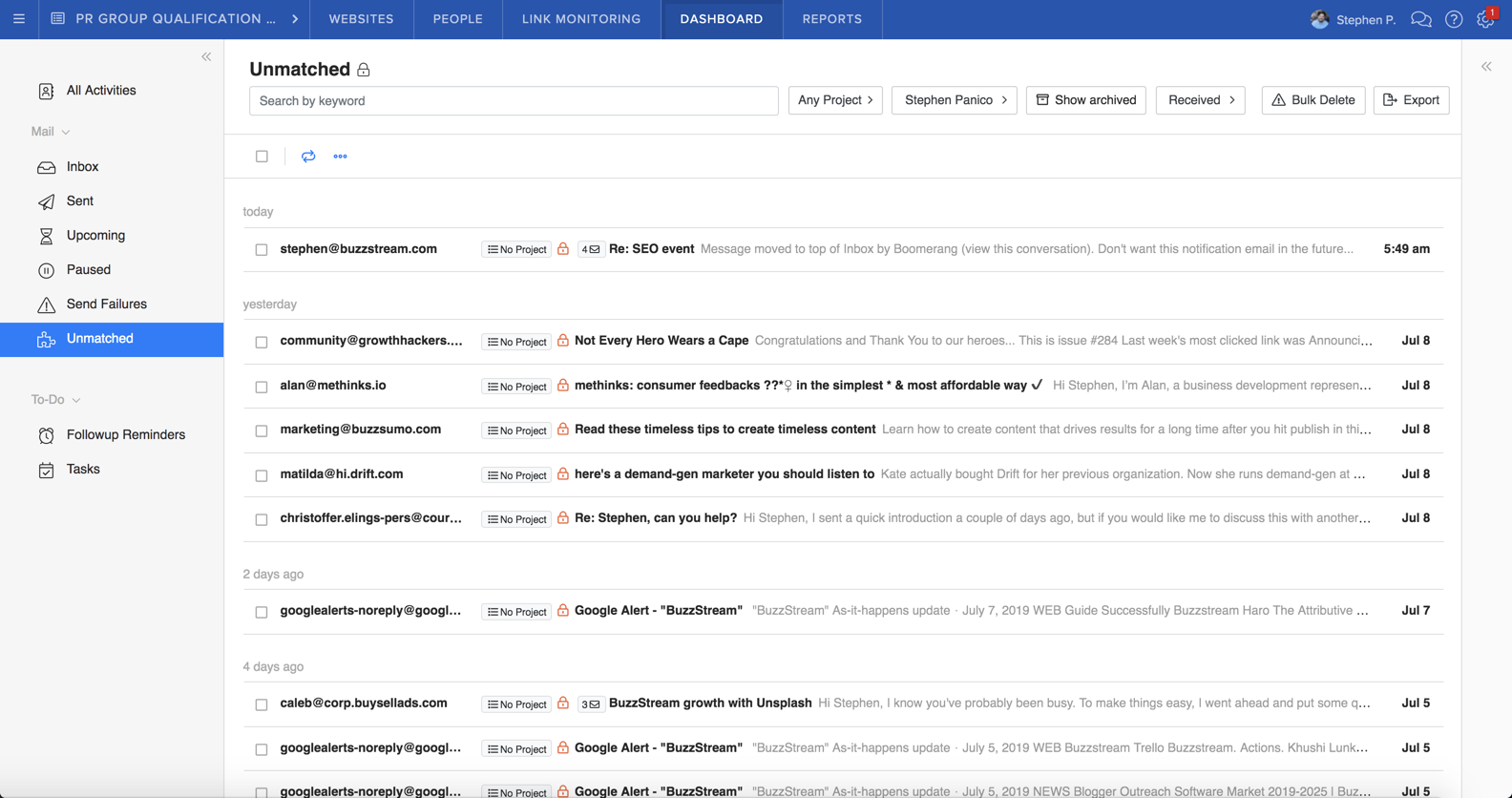This screenshot has height=798, width=1512.
Task: Click the Search by keyword field
Action: [x=514, y=101]
